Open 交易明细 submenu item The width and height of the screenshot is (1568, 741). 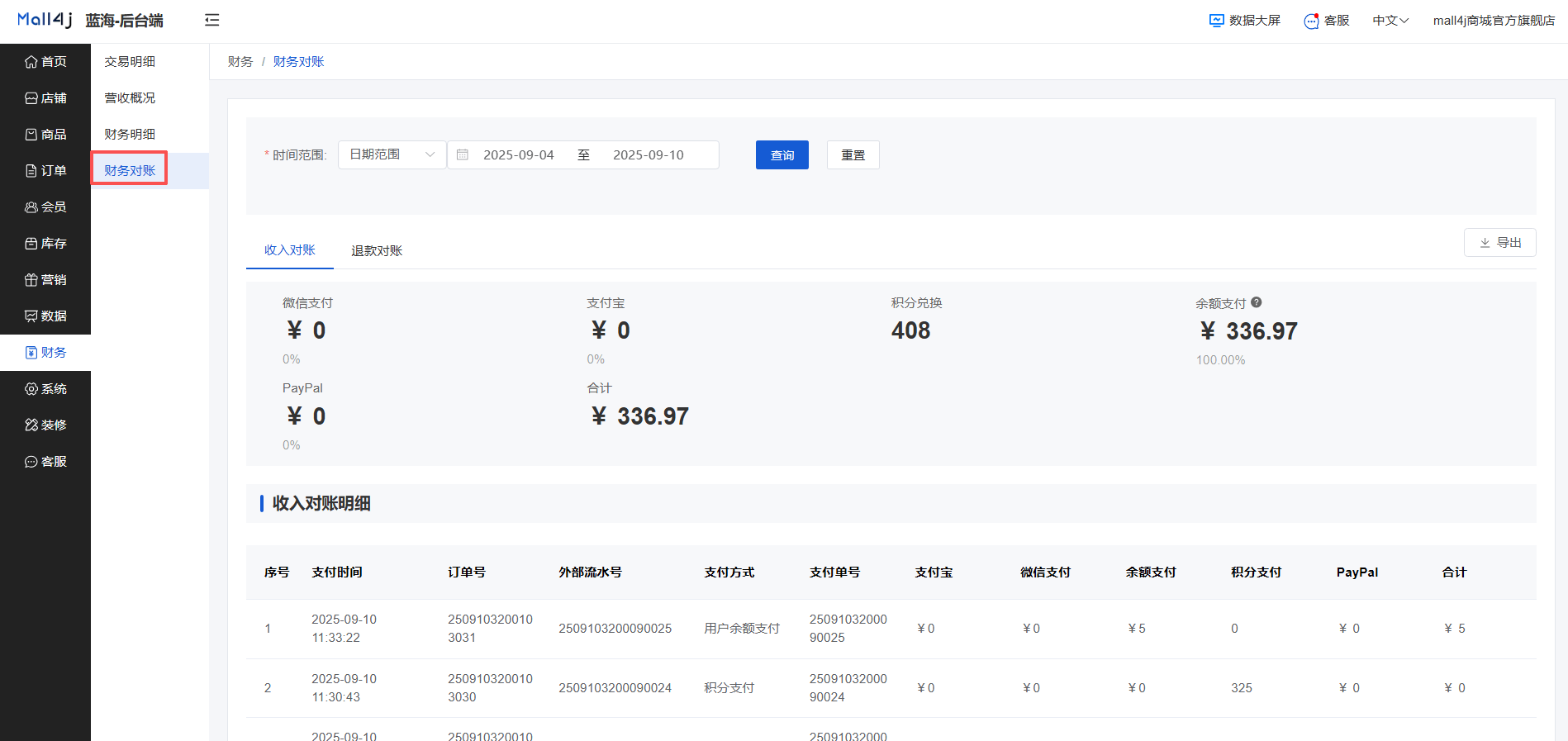click(x=150, y=62)
